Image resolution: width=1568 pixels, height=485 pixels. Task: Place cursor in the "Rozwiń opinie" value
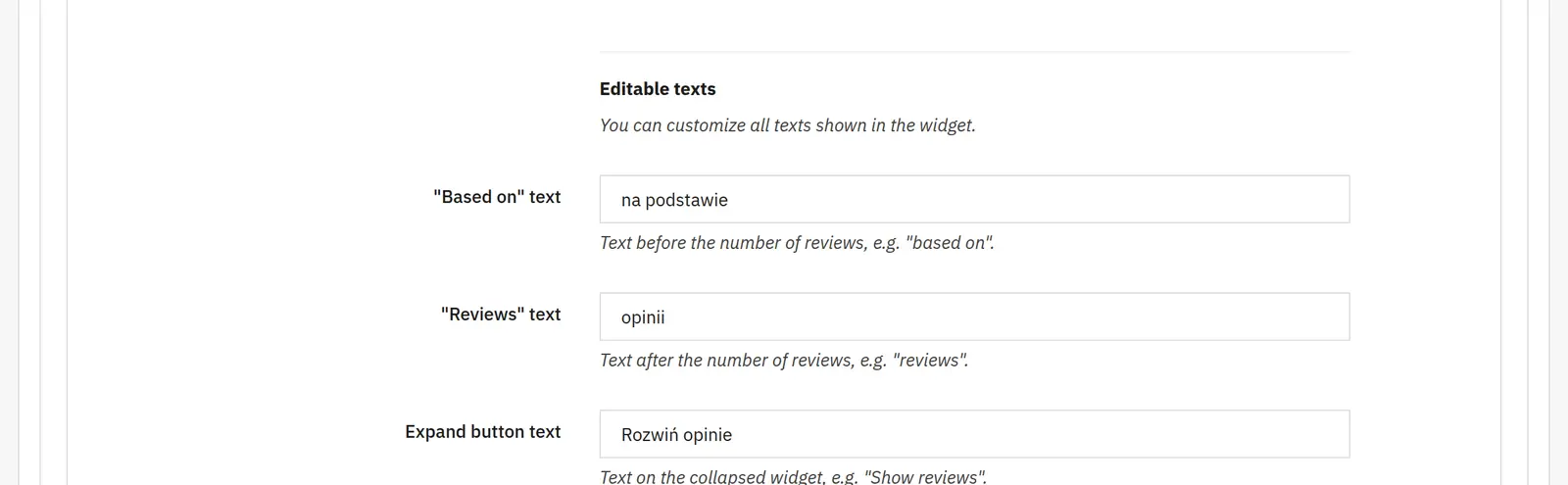pyautogui.click(x=676, y=435)
